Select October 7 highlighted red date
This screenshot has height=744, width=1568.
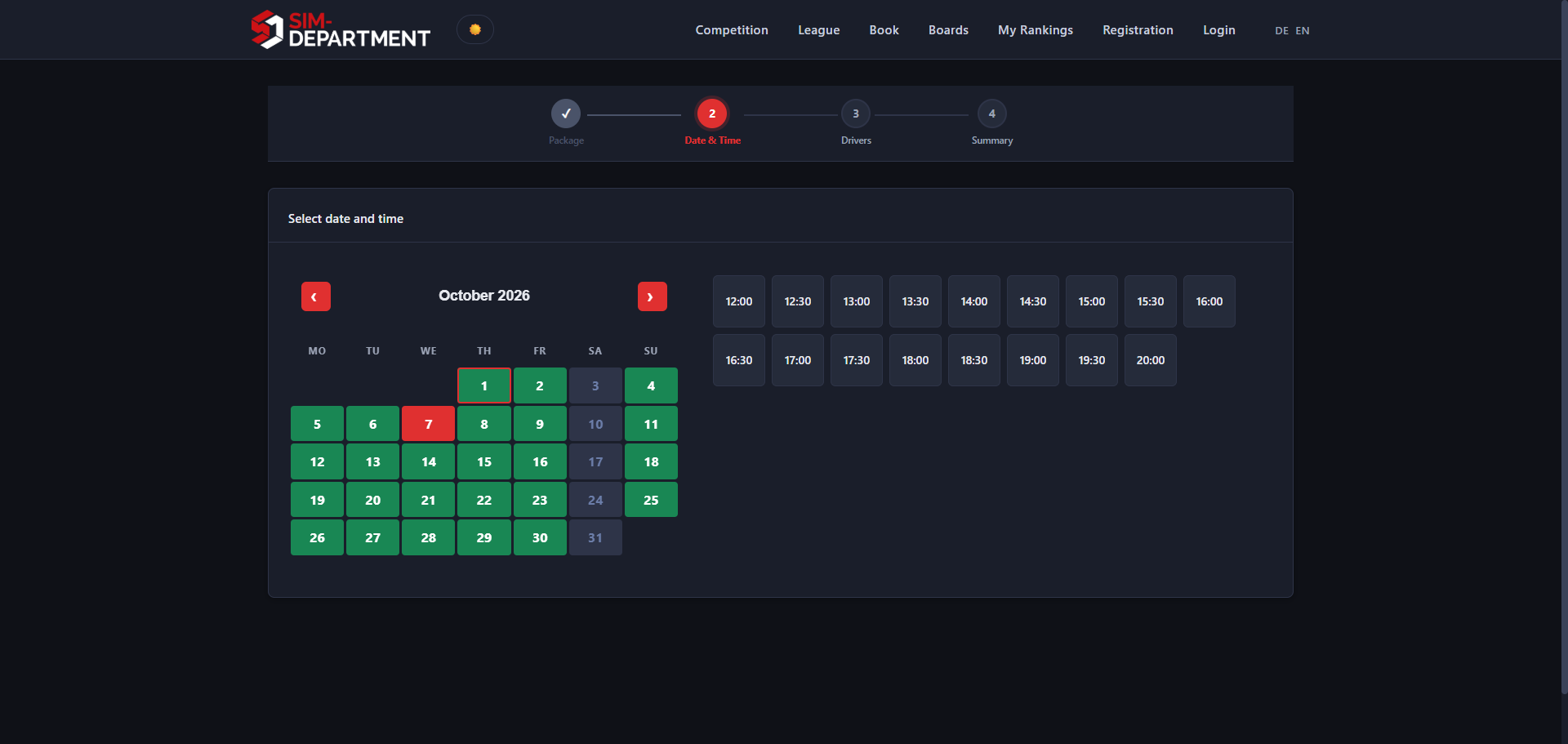(429, 424)
